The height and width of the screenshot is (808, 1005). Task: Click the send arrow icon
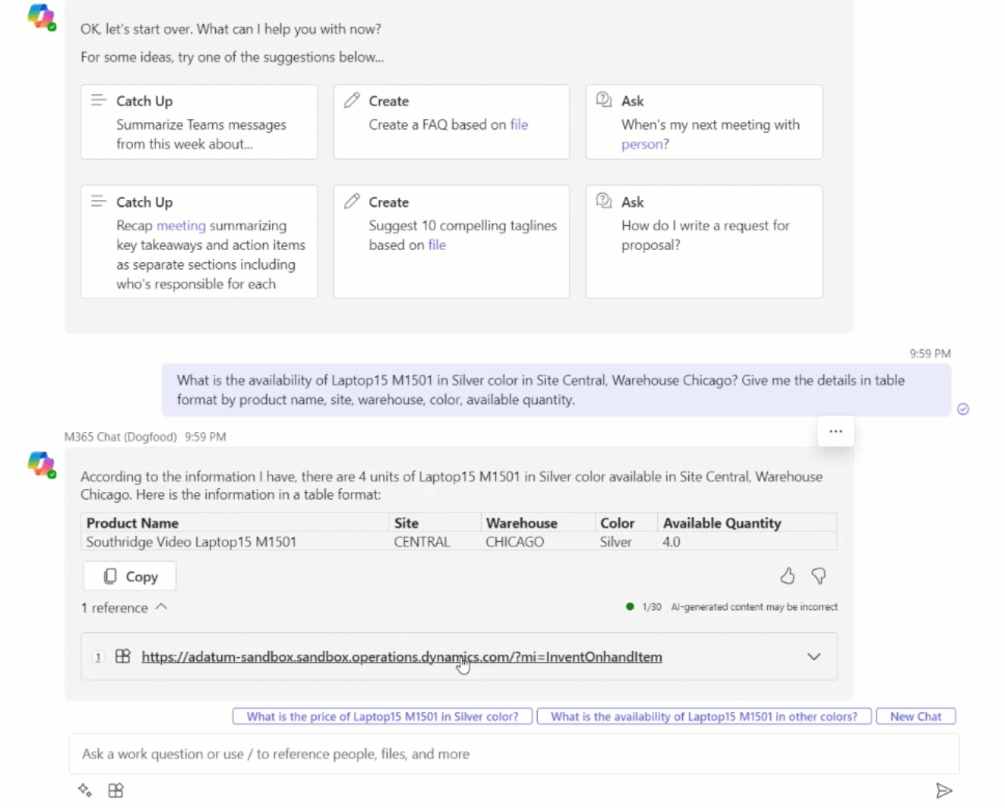[x=943, y=791]
